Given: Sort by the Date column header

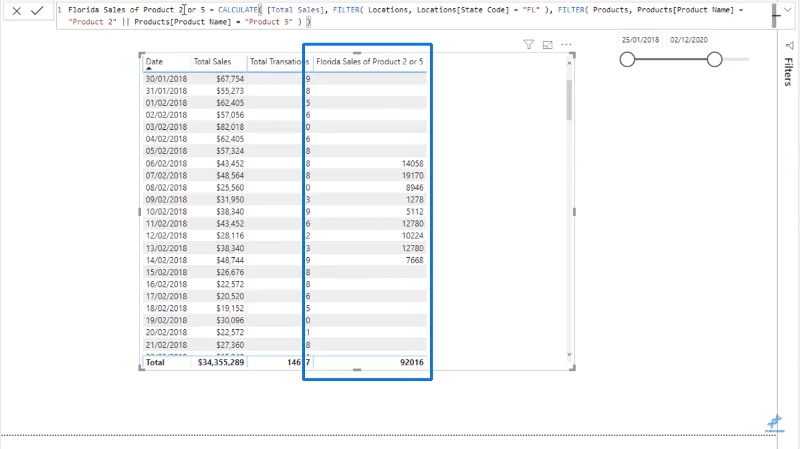Looking at the screenshot, I should click(154, 62).
